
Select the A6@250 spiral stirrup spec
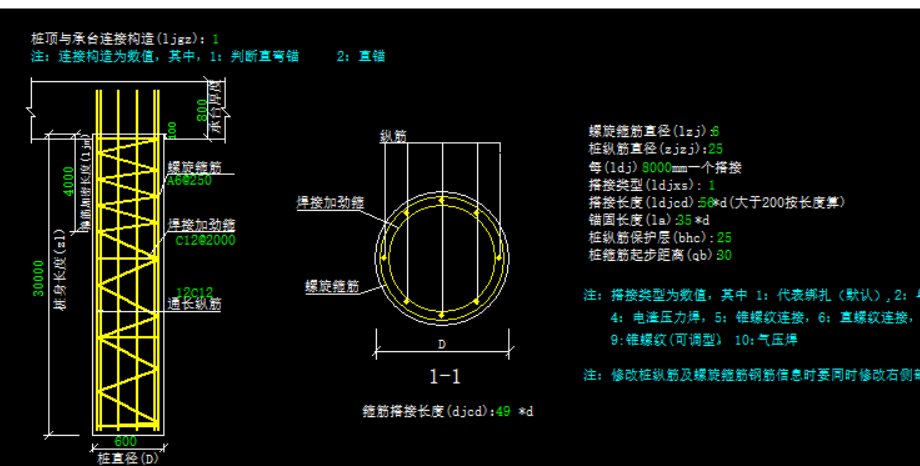tap(189, 181)
